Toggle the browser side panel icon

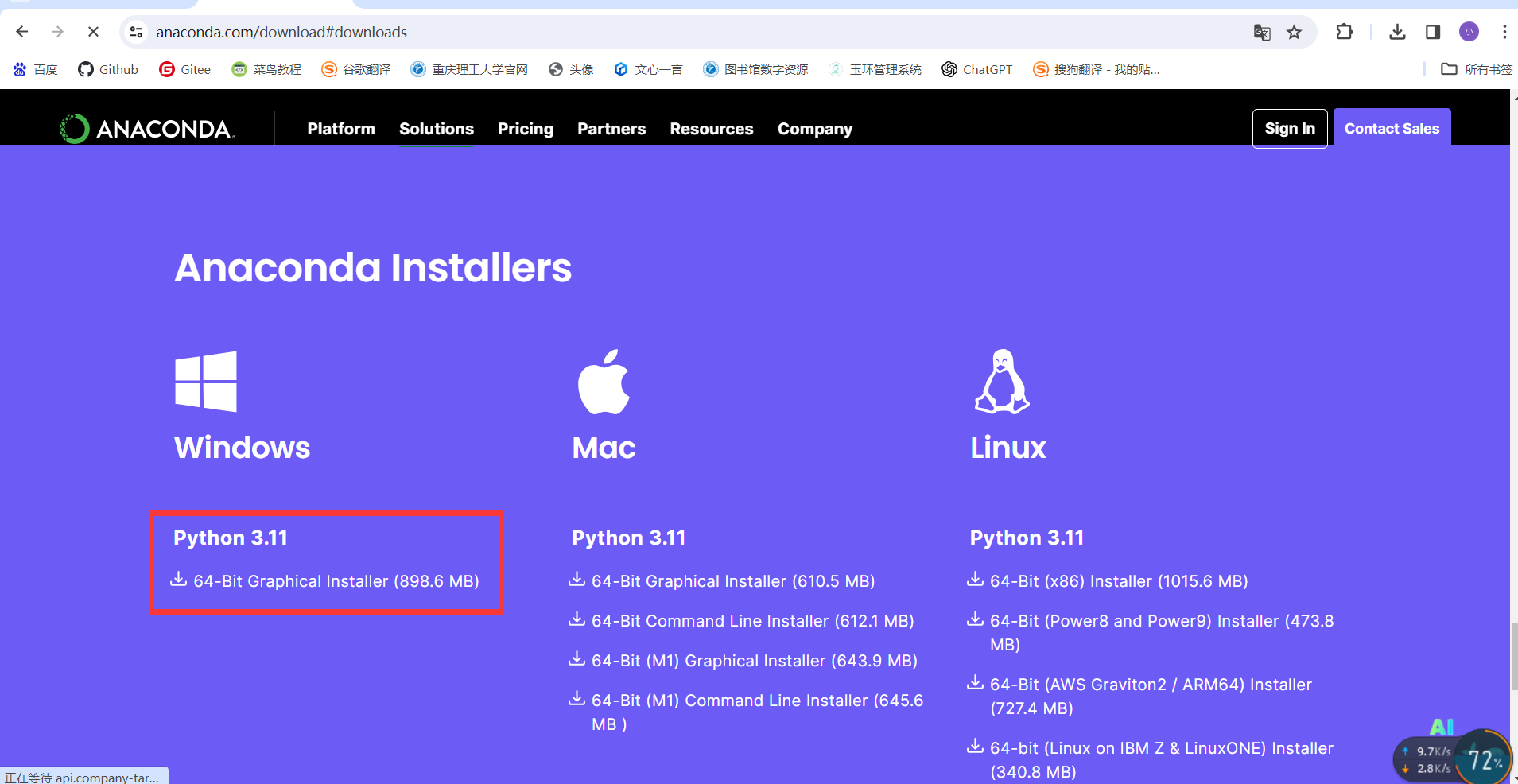(x=1433, y=32)
